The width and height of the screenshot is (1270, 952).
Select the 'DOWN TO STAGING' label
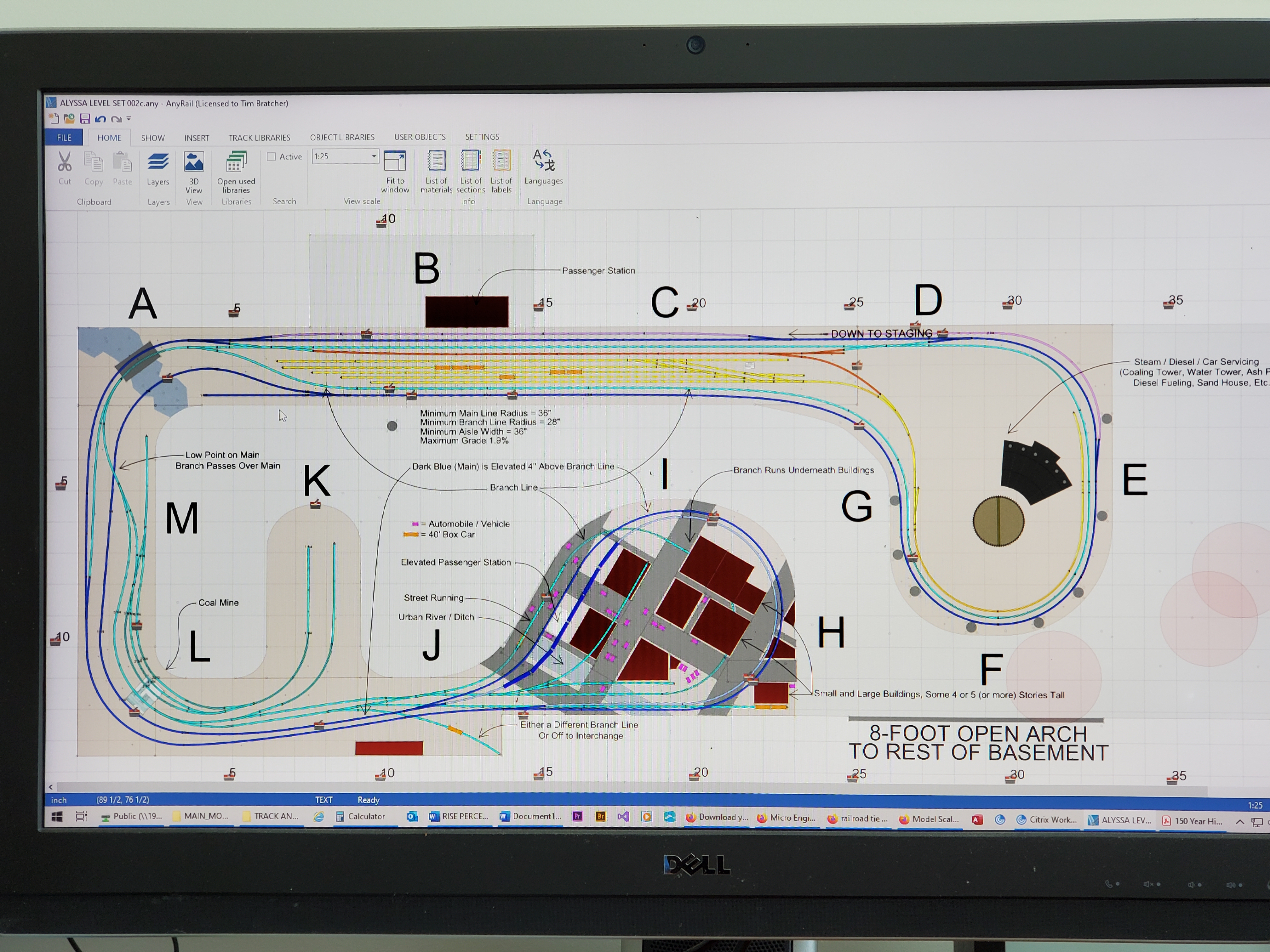click(882, 333)
